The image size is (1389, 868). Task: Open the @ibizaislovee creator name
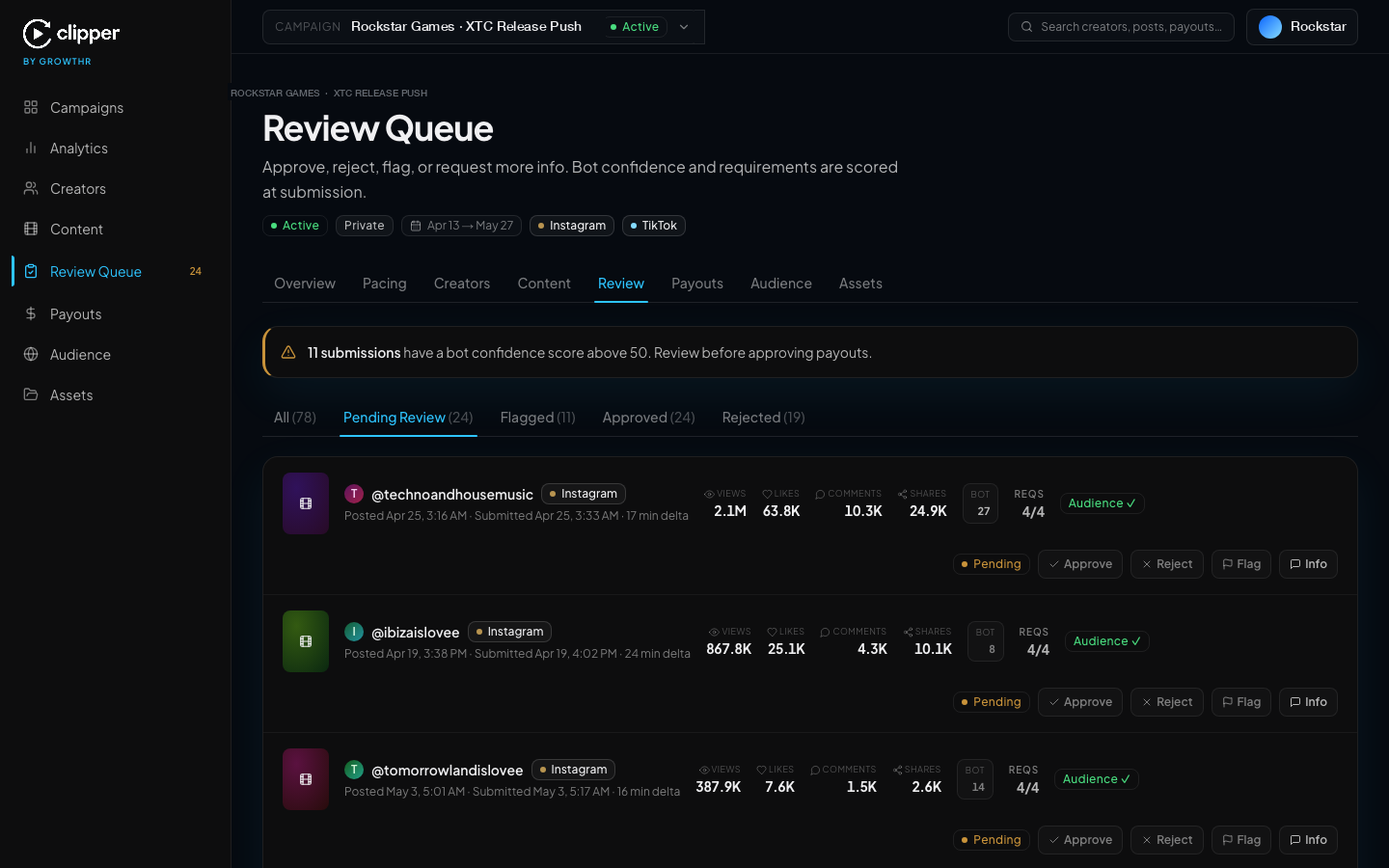pyautogui.click(x=416, y=633)
